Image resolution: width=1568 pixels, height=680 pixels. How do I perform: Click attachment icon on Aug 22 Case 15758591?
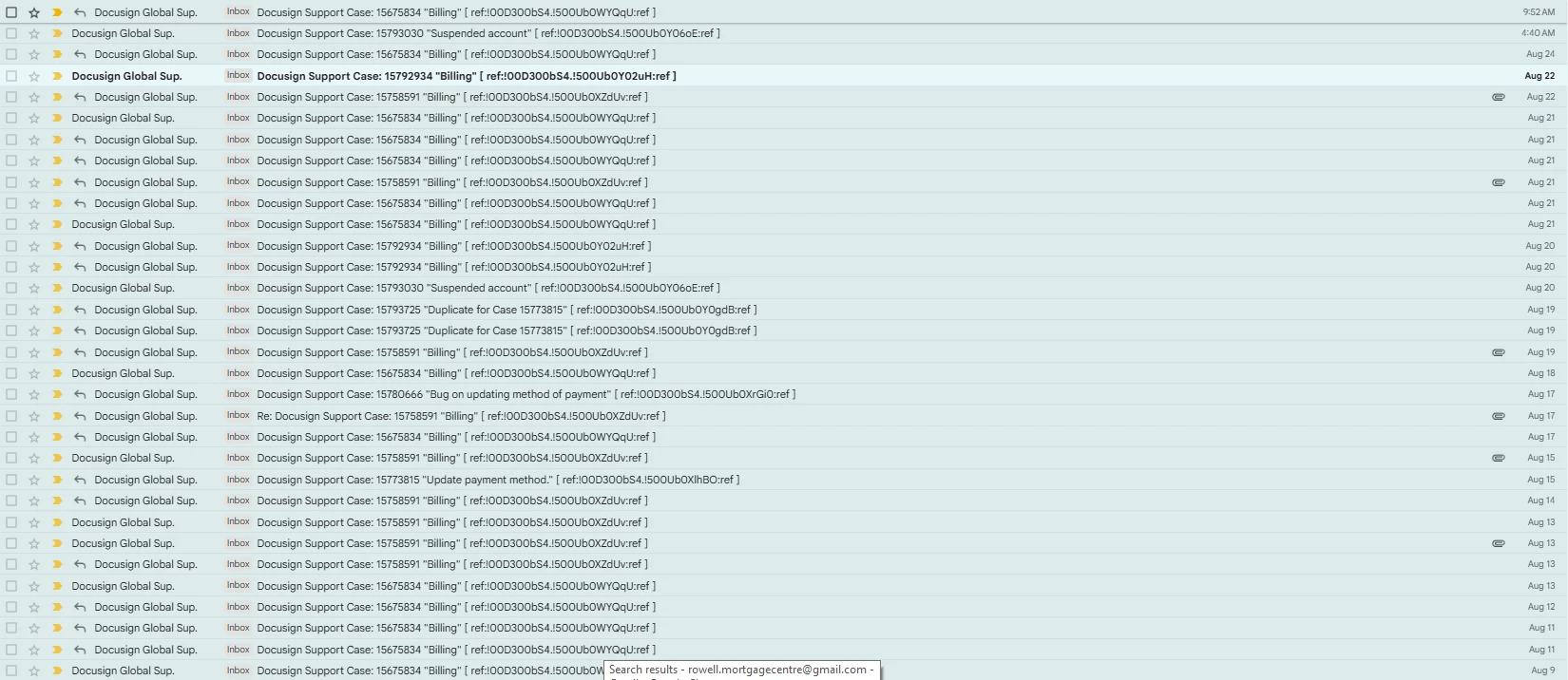point(1499,97)
